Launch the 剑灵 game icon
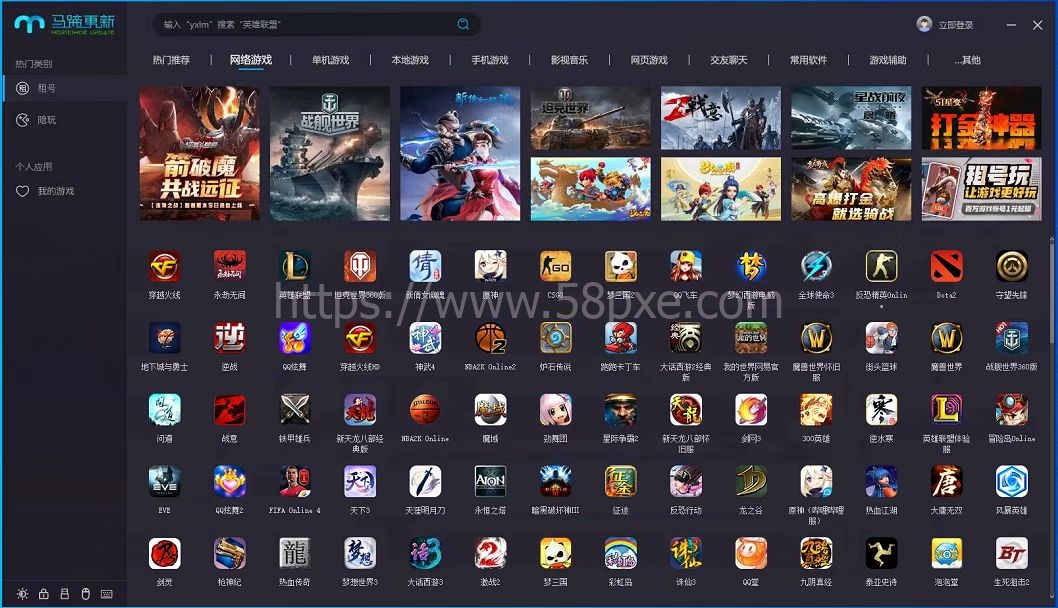Viewport: 1058px width, 608px height. click(x=164, y=553)
